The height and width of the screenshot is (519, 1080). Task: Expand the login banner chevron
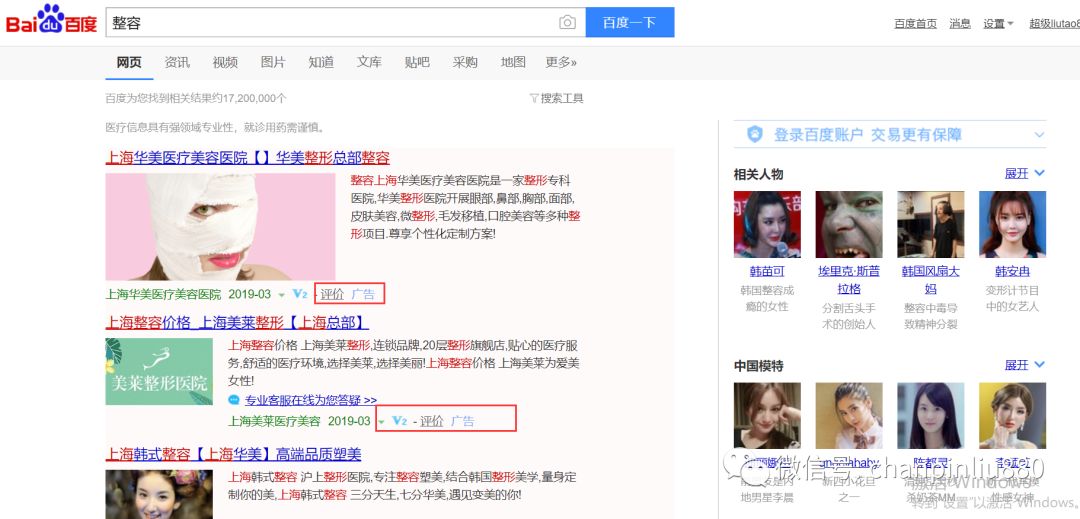1039,135
